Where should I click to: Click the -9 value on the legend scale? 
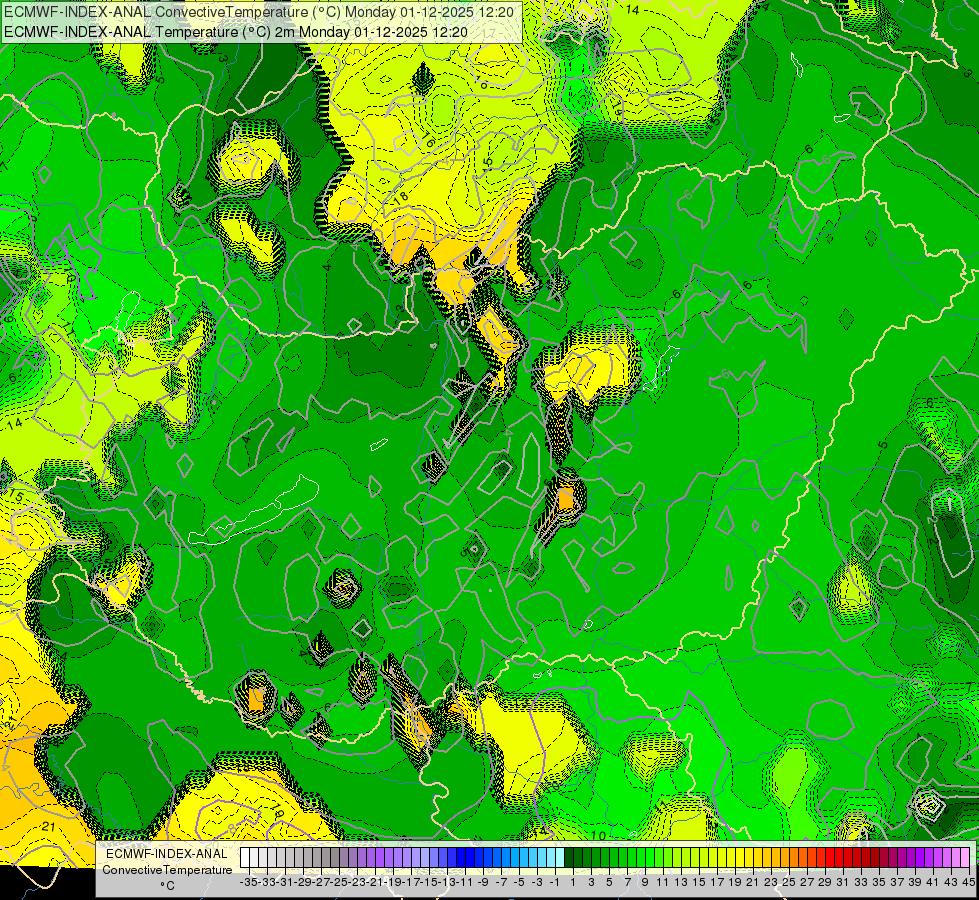(483, 882)
